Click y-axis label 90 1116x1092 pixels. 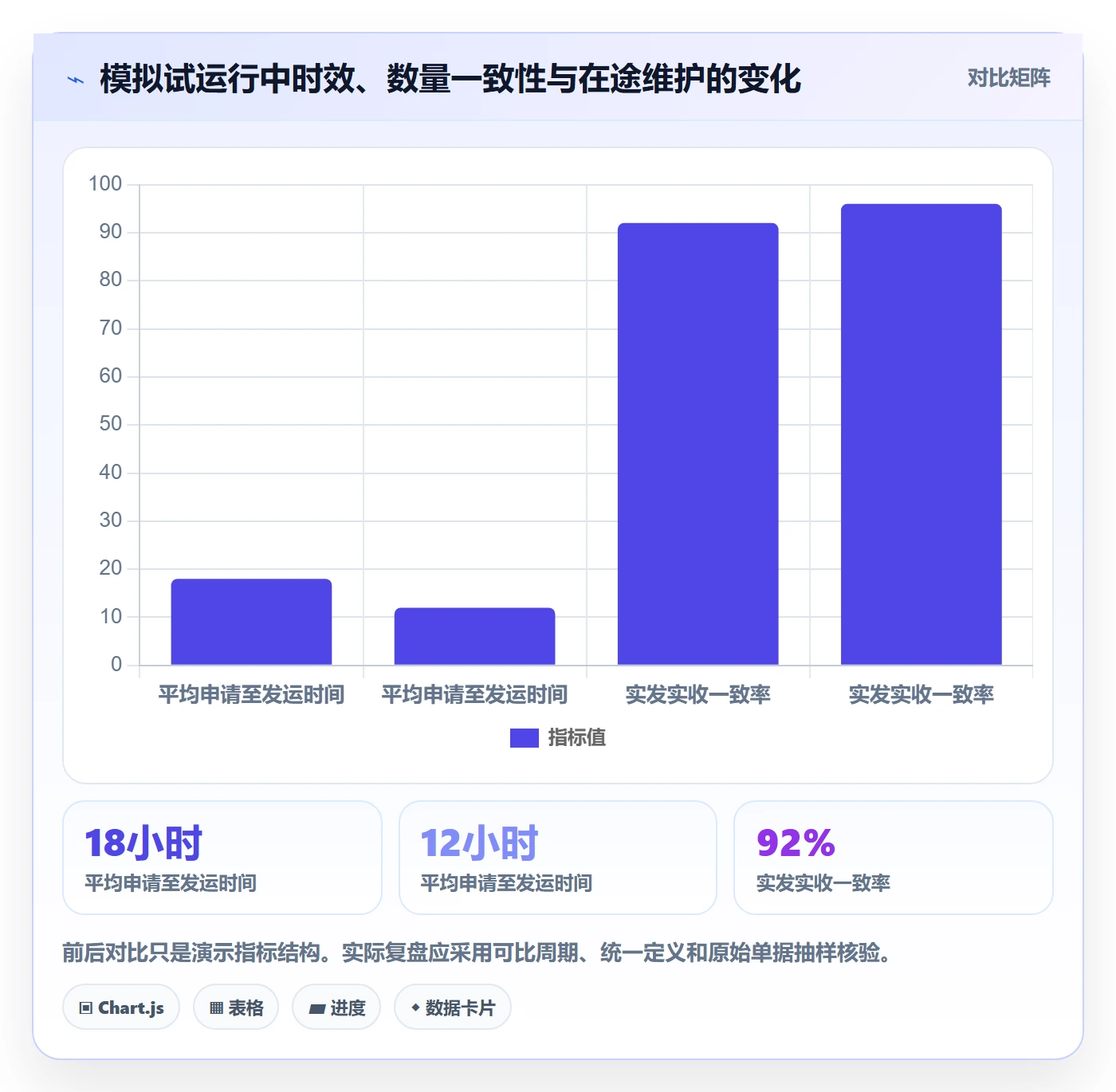point(111,232)
